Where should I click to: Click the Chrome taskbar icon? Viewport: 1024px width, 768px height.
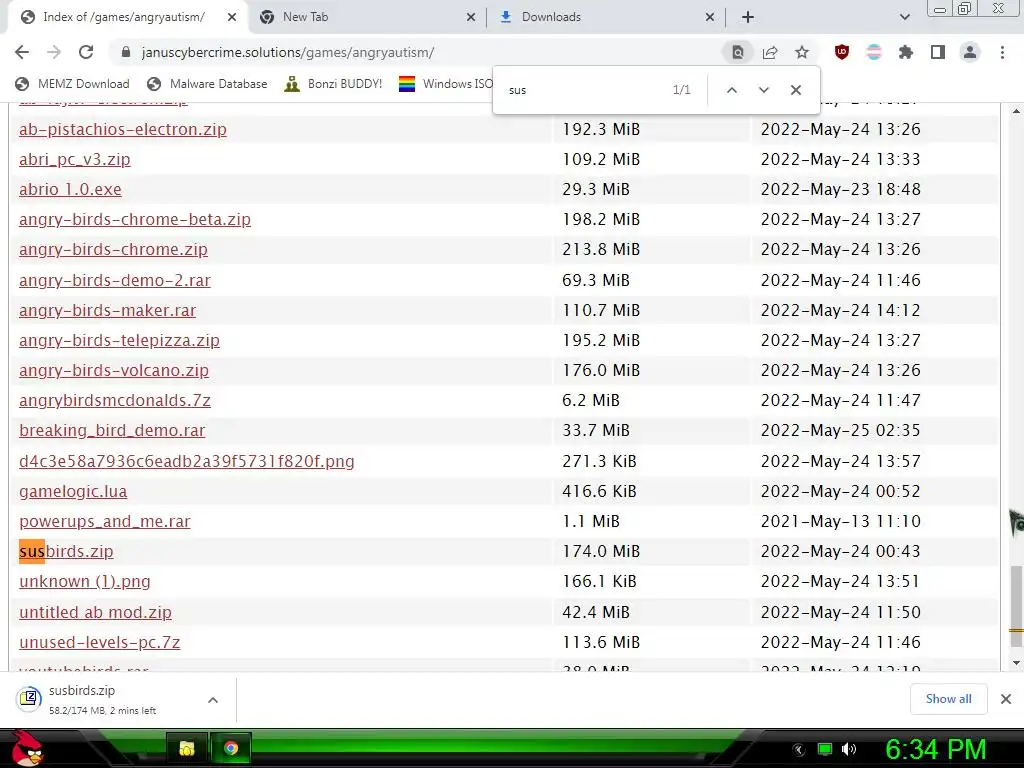tap(231, 748)
